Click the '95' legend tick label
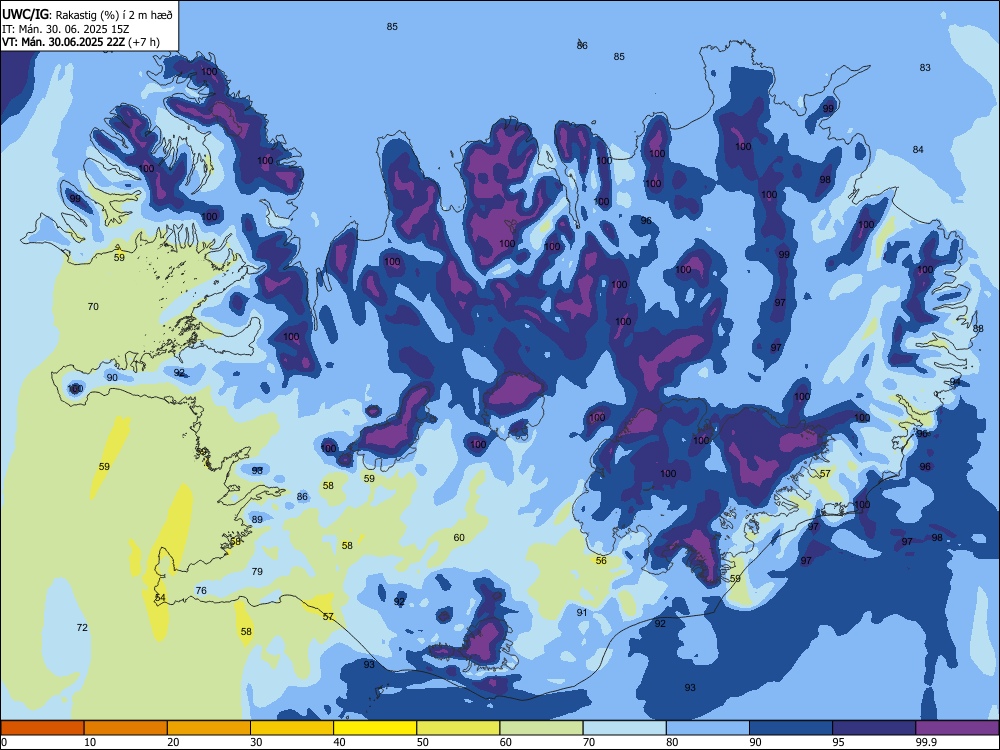The image size is (1000, 750). 838,742
